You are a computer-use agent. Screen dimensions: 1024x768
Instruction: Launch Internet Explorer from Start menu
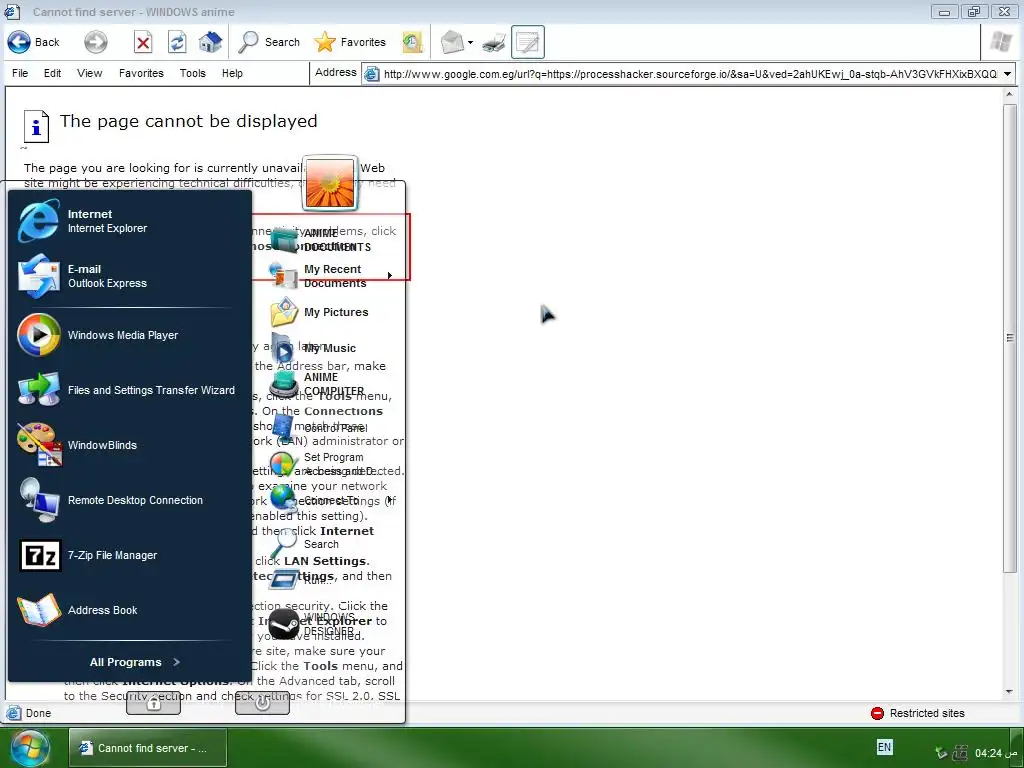129,221
